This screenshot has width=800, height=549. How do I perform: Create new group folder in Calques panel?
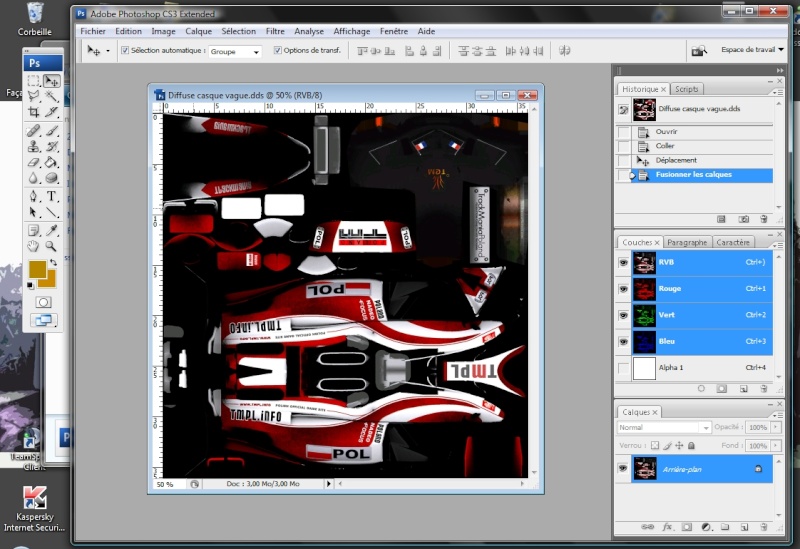725,527
